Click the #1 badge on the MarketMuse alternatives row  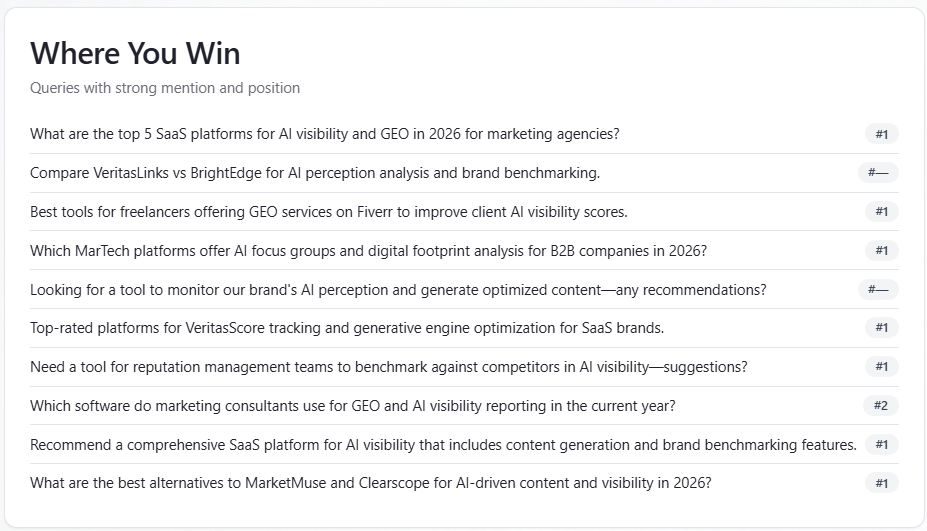881,484
